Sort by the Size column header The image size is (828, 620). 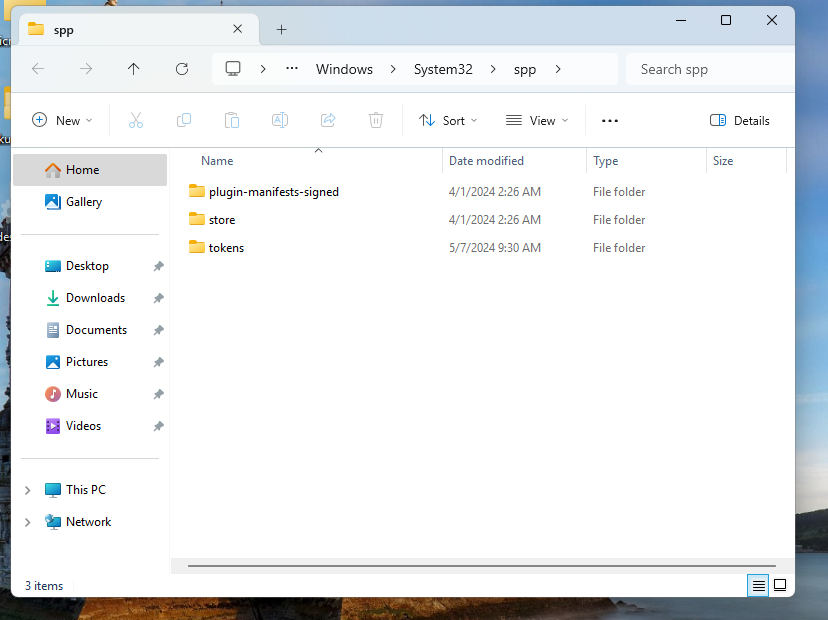pyautogui.click(x=747, y=161)
